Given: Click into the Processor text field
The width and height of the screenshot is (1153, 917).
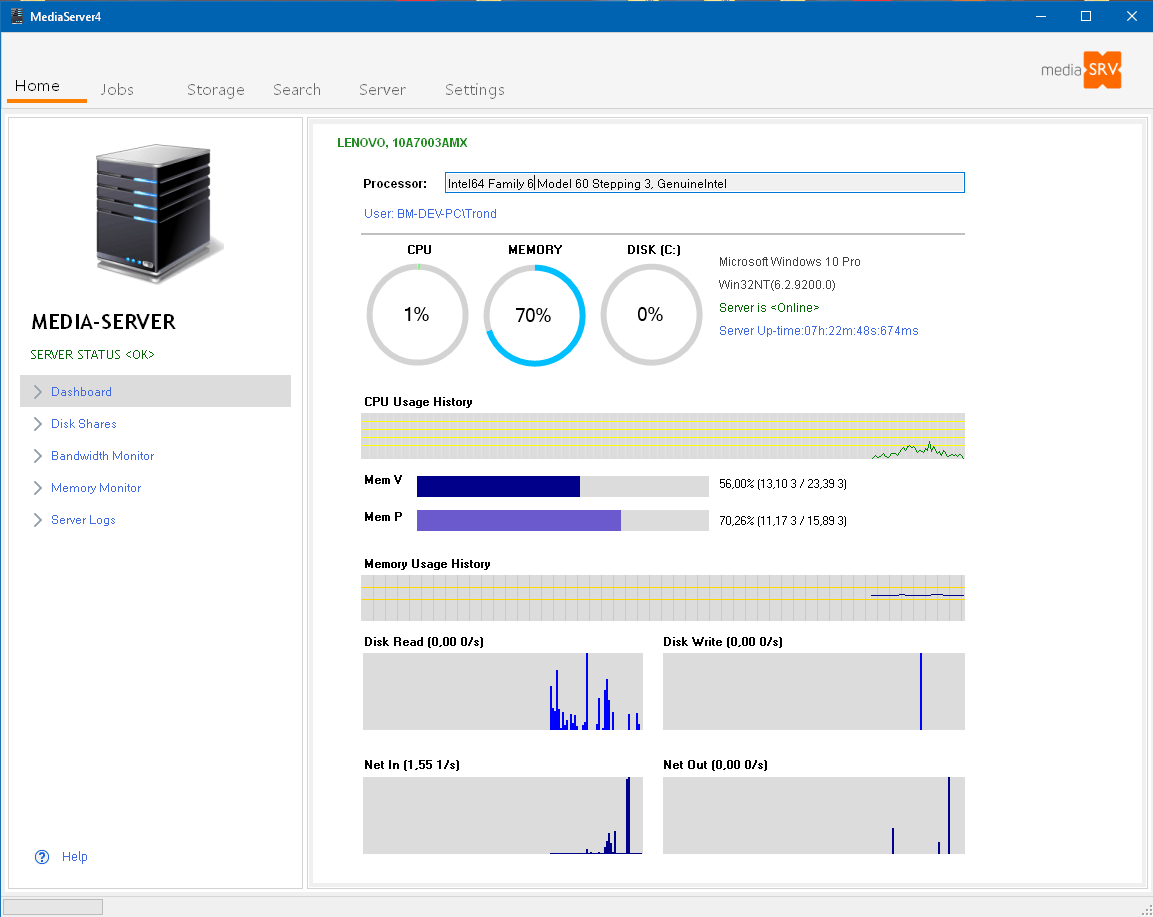Looking at the screenshot, I should coord(704,183).
